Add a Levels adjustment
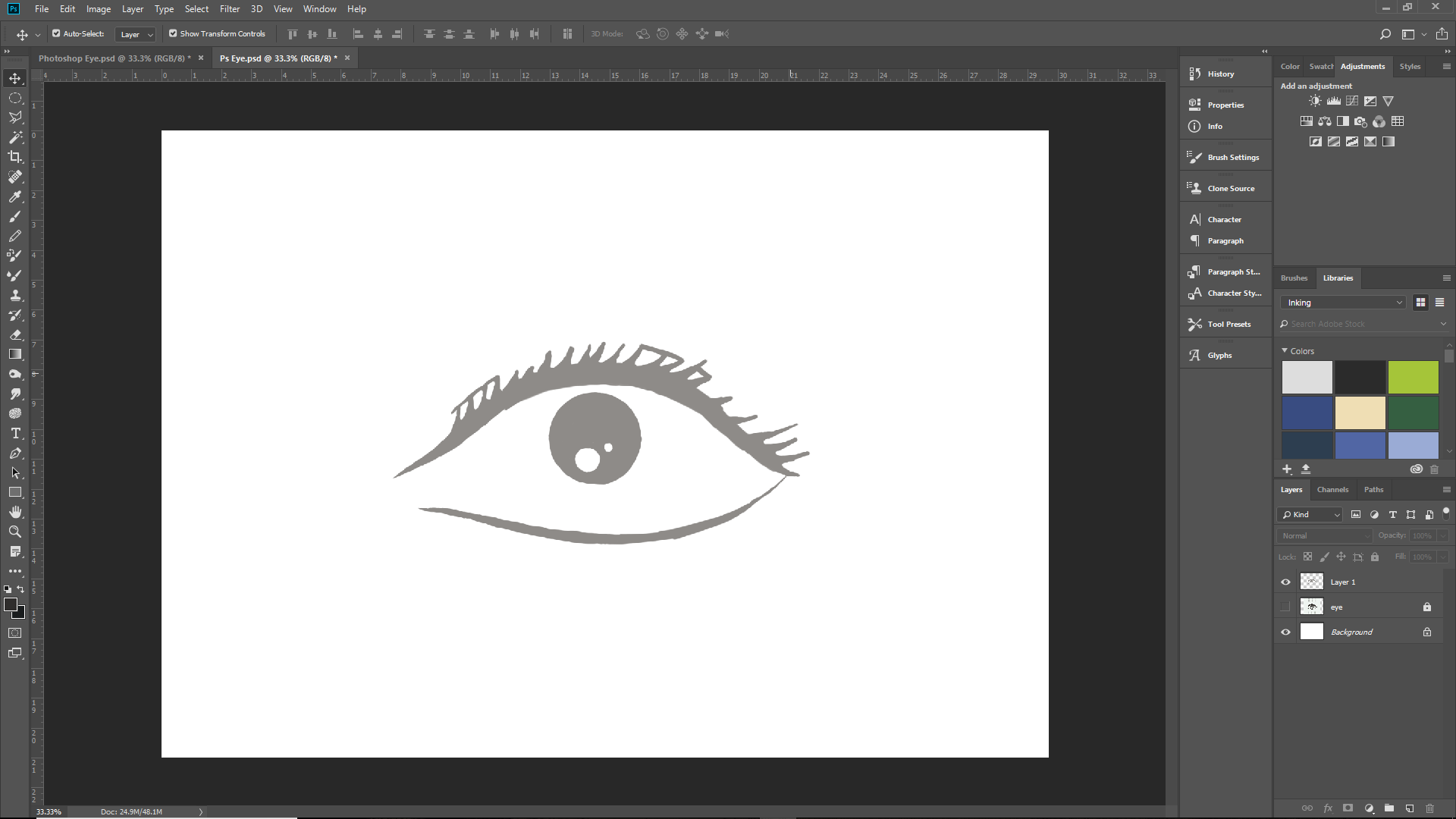The image size is (1456, 819). (x=1333, y=101)
